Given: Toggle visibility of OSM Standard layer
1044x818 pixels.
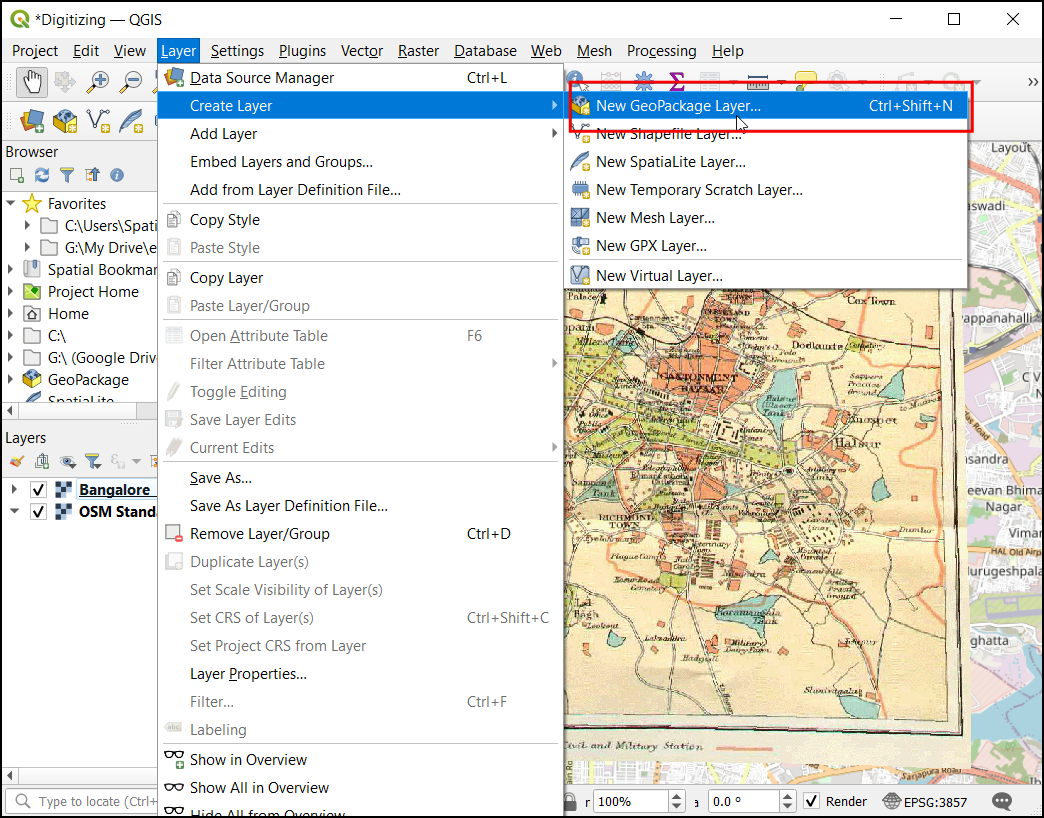Looking at the screenshot, I should pos(39,512).
